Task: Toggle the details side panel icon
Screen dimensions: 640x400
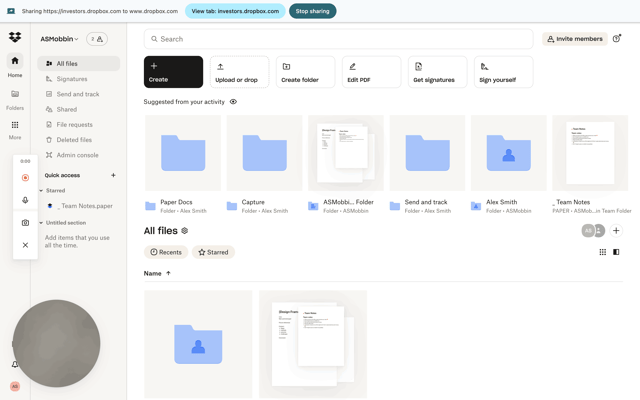Action: (x=616, y=252)
